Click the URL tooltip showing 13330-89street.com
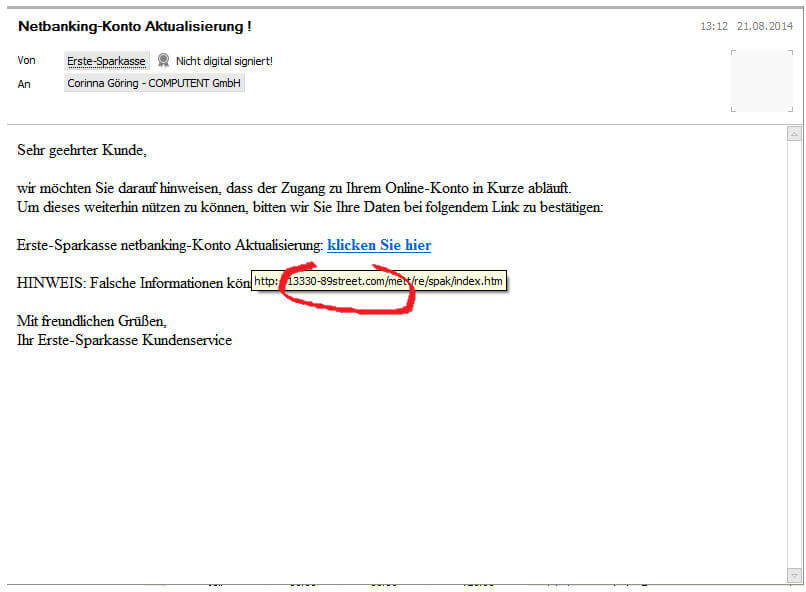The image size is (806, 592). (x=379, y=281)
